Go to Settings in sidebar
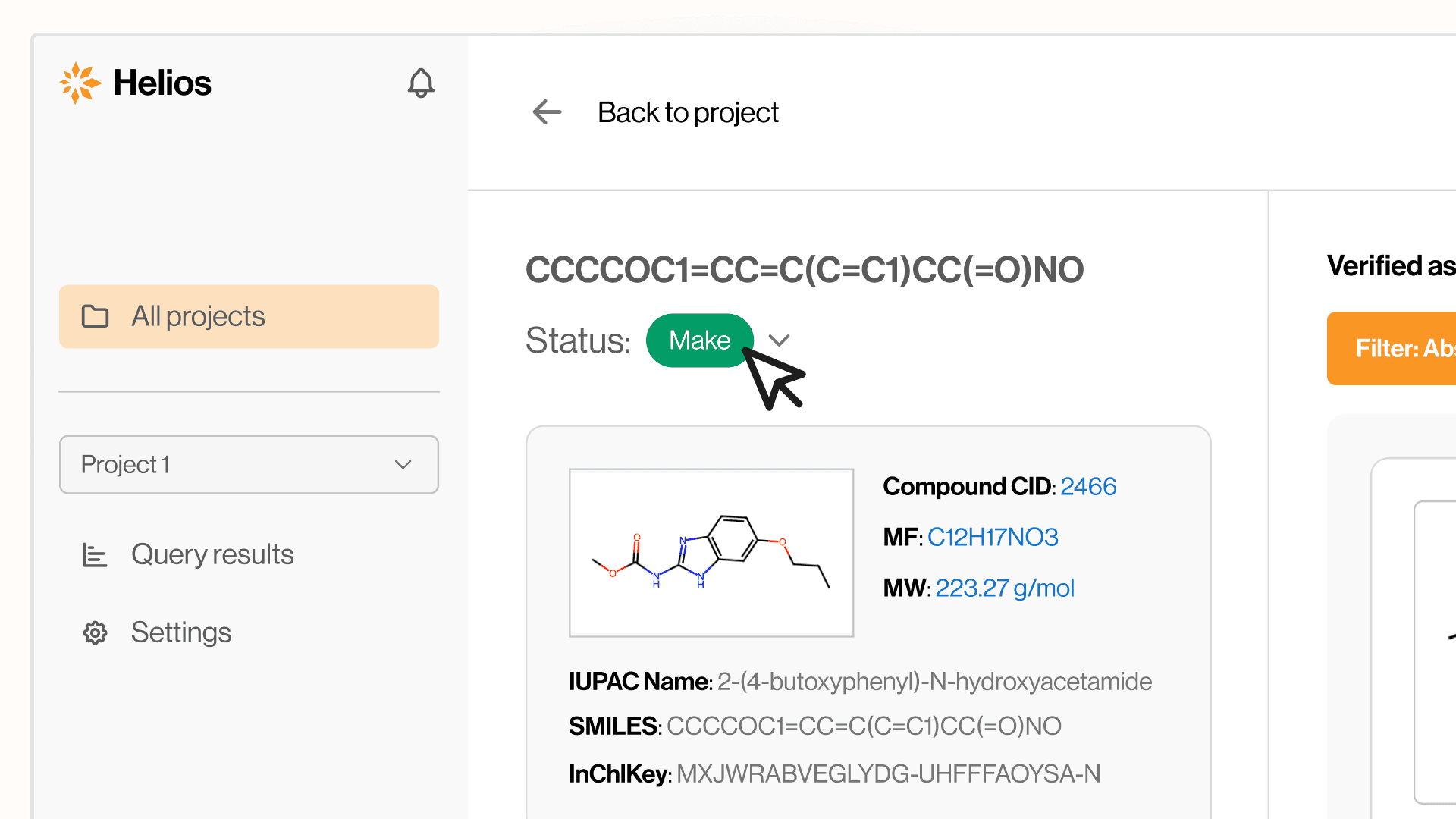Image resolution: width=1456 pixels, height=819 pixels. tap(180, 632)
